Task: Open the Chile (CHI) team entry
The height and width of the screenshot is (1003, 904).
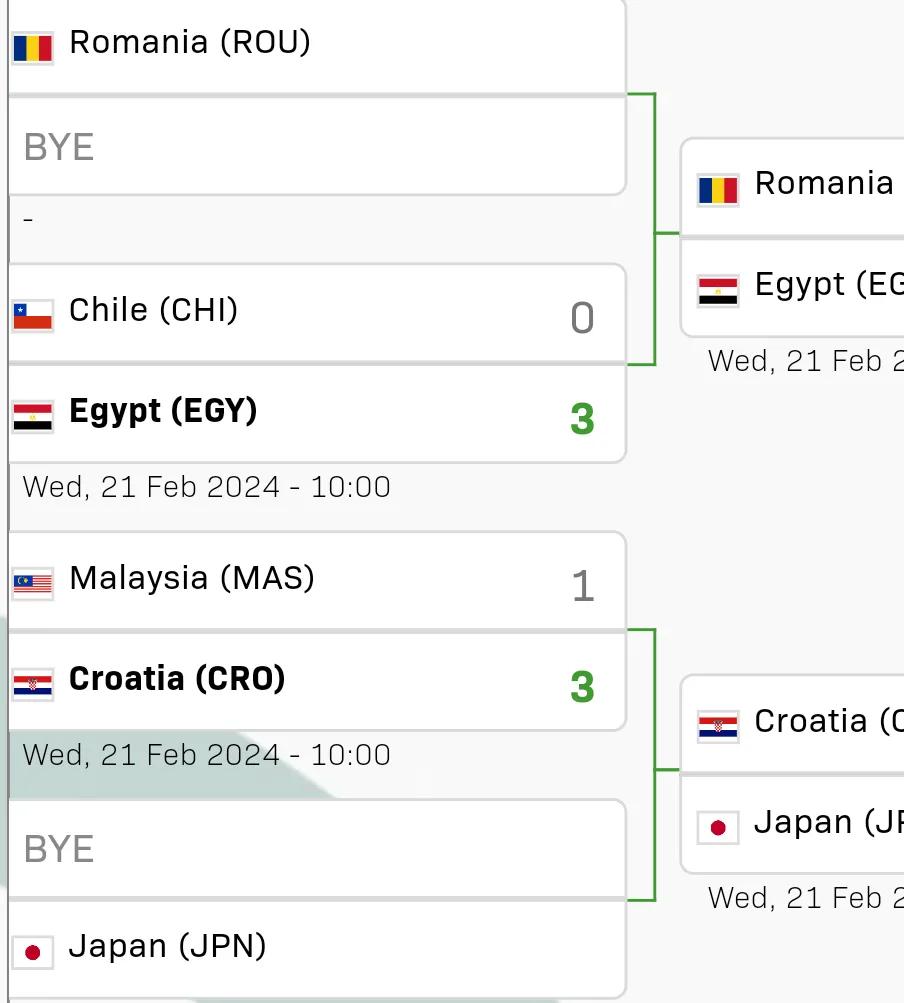Action: (317, 313)
